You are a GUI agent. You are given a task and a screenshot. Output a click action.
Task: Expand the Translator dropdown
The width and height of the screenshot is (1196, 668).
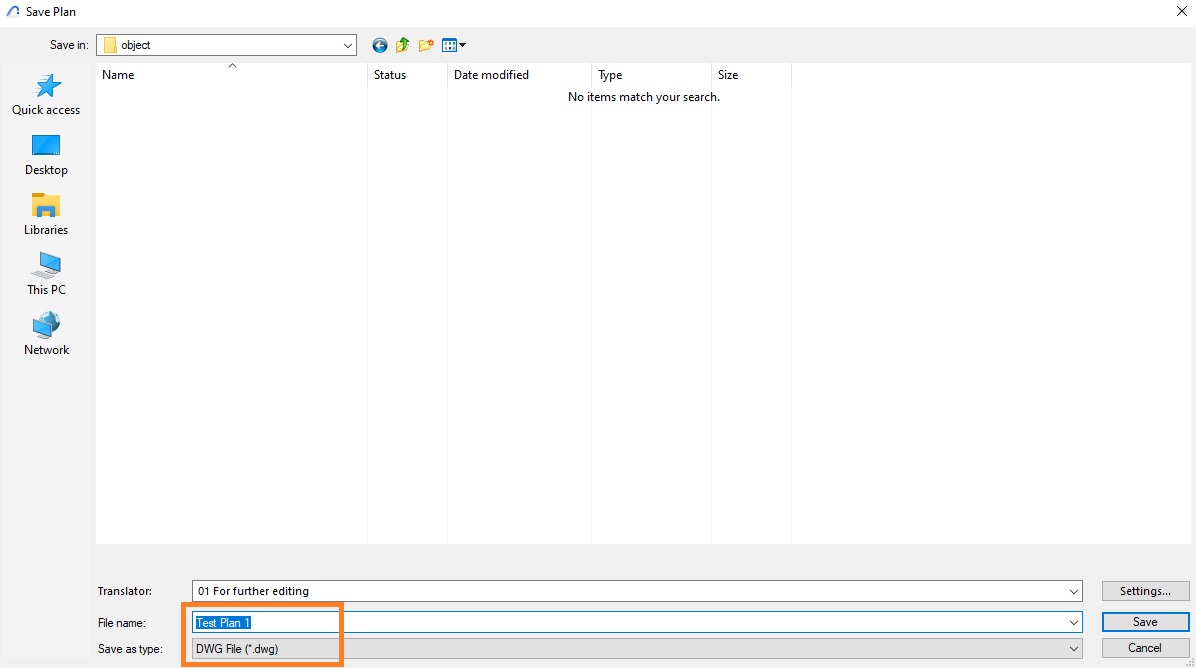[1074, 591]
